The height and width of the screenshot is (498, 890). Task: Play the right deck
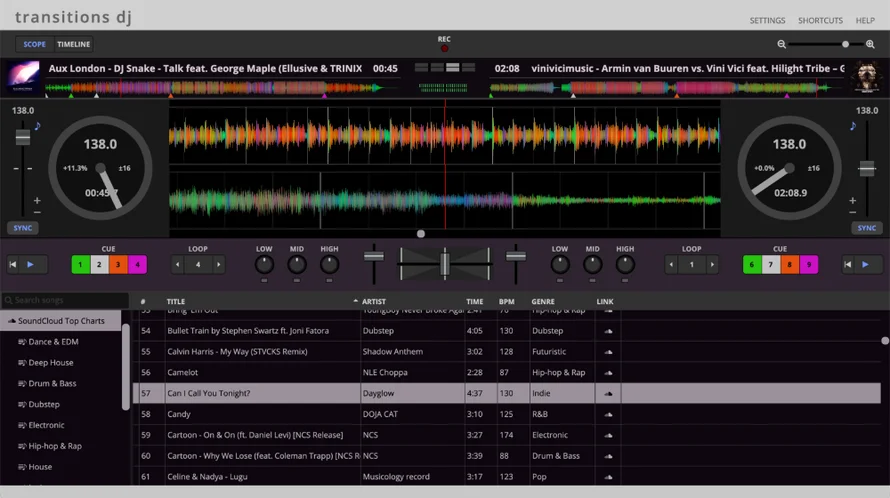pos(866,264)
